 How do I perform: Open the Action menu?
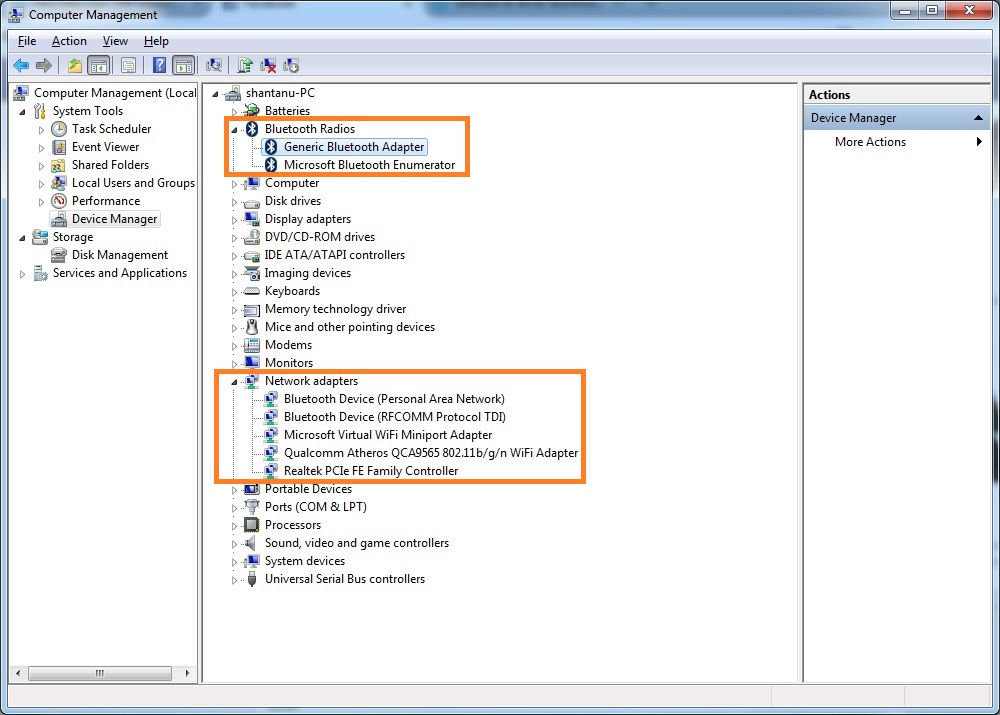(x=69, y=41)
